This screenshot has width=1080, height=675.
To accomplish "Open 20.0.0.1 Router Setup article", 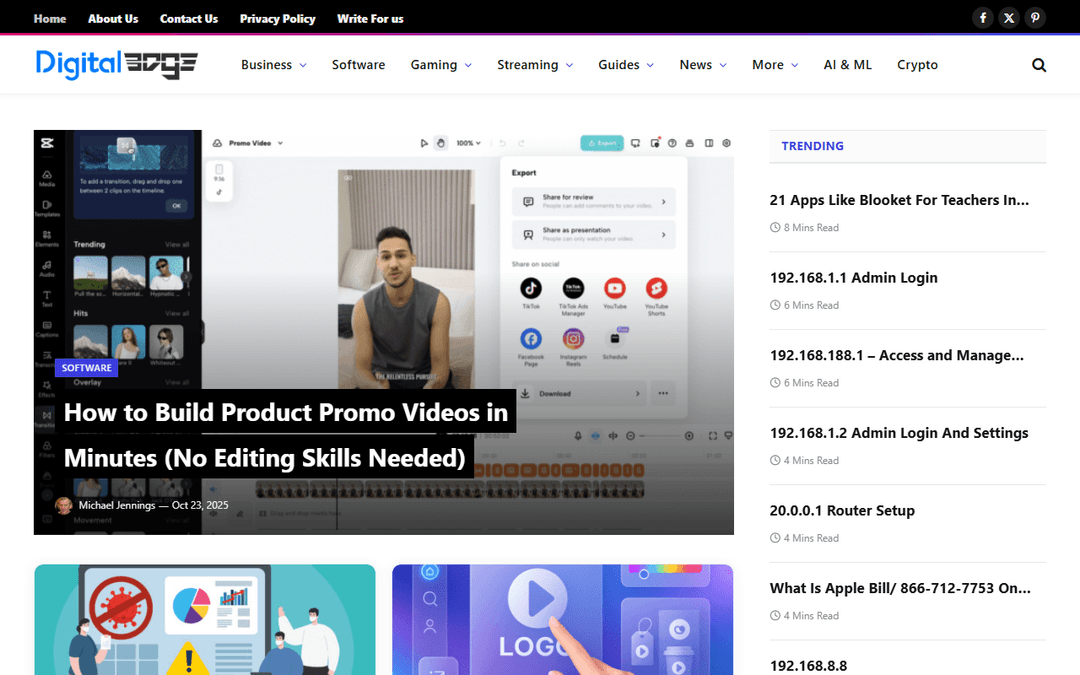I will pos(842,510).
